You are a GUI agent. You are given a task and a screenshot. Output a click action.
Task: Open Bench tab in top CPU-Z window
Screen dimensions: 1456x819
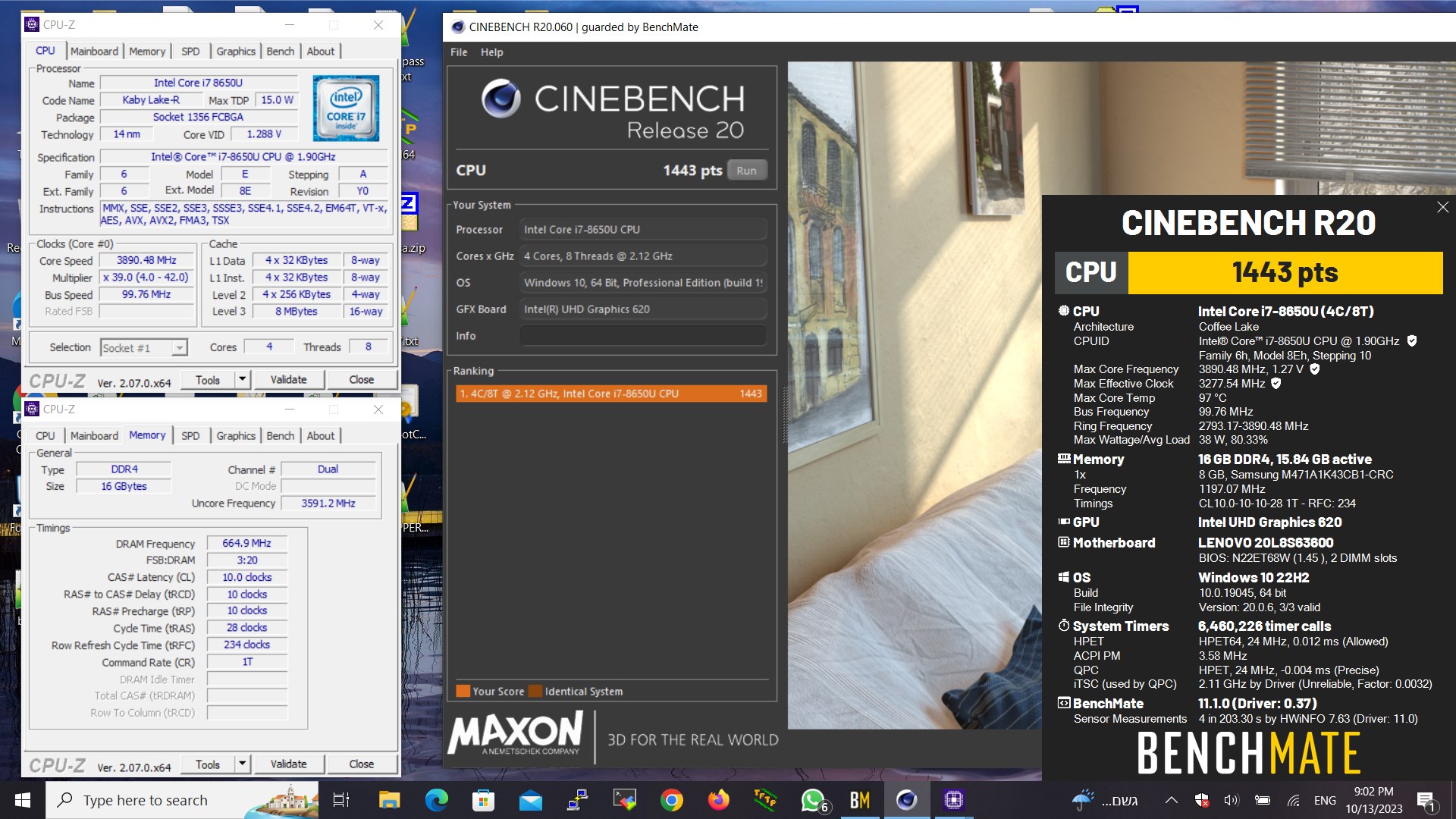click(x=281, y=51)
